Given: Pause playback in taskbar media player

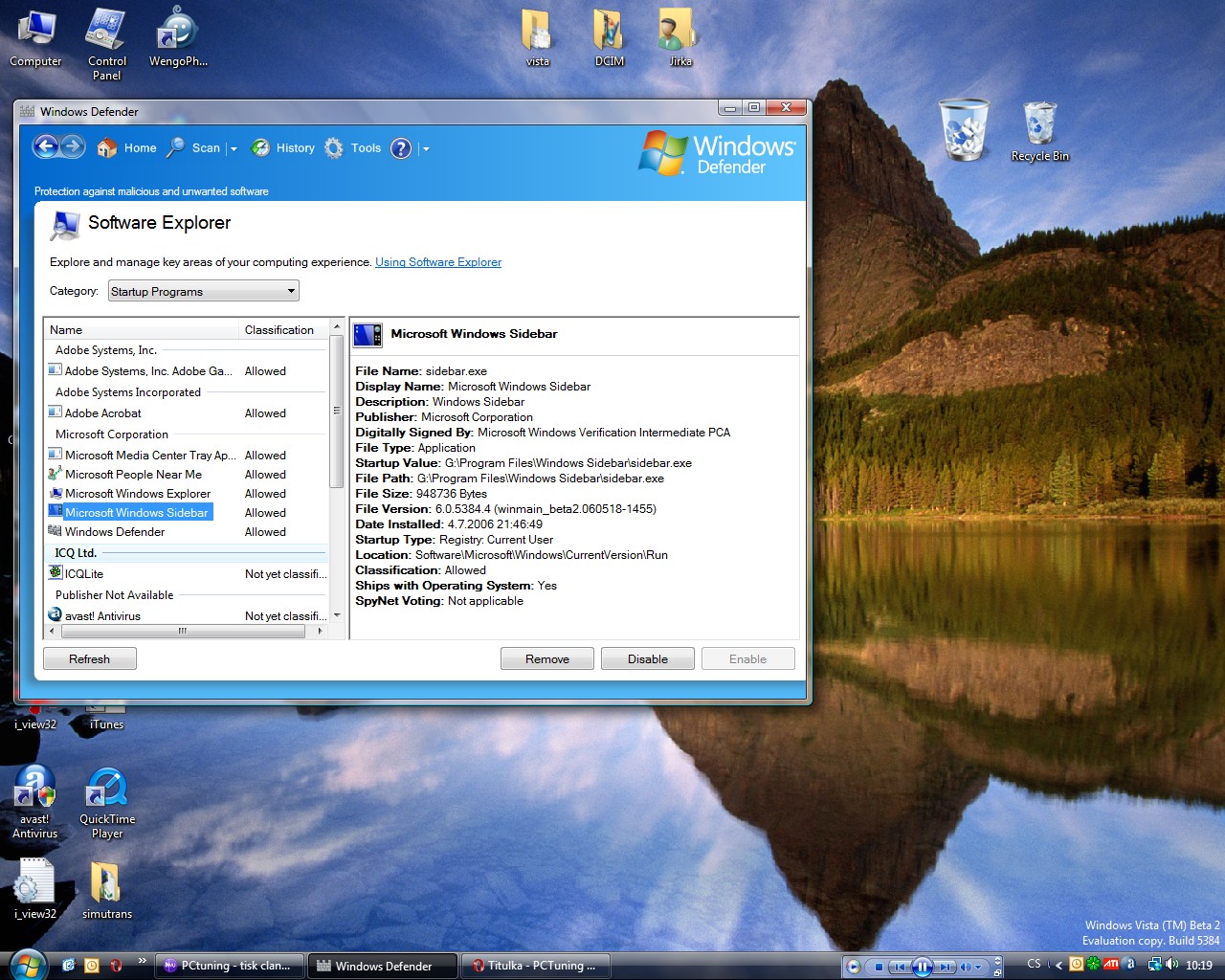Looking at the screenshot, I should [x=922, y=967].
